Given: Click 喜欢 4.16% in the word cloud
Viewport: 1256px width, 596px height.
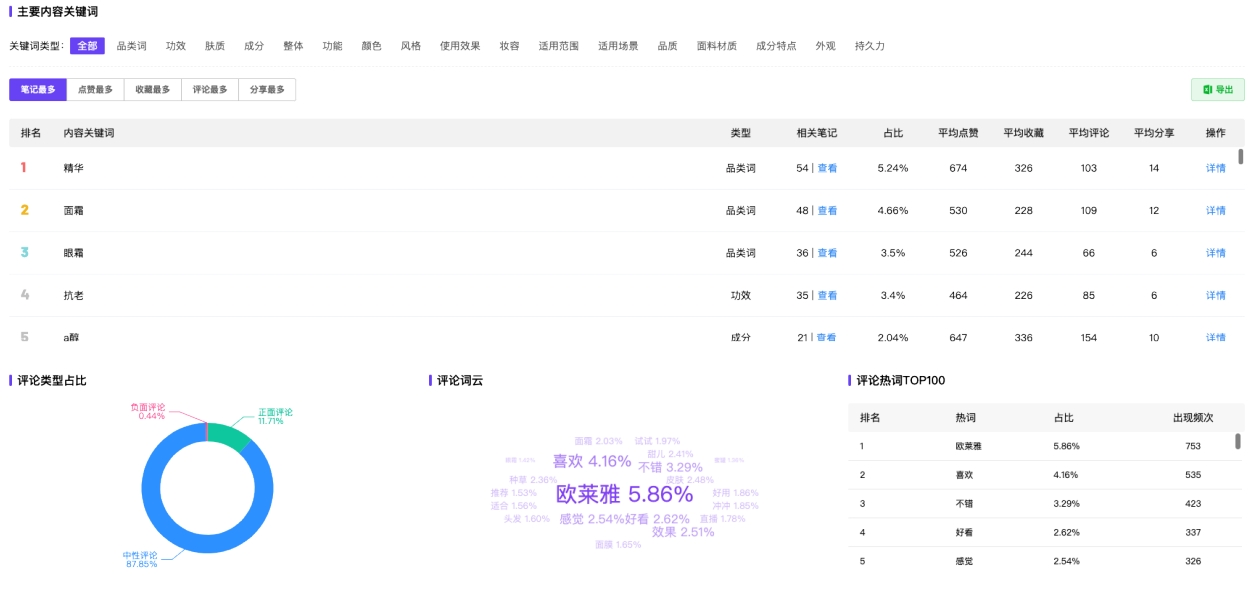Looking at the screenshot, I should pyautogui.click(x=592, y=461).
